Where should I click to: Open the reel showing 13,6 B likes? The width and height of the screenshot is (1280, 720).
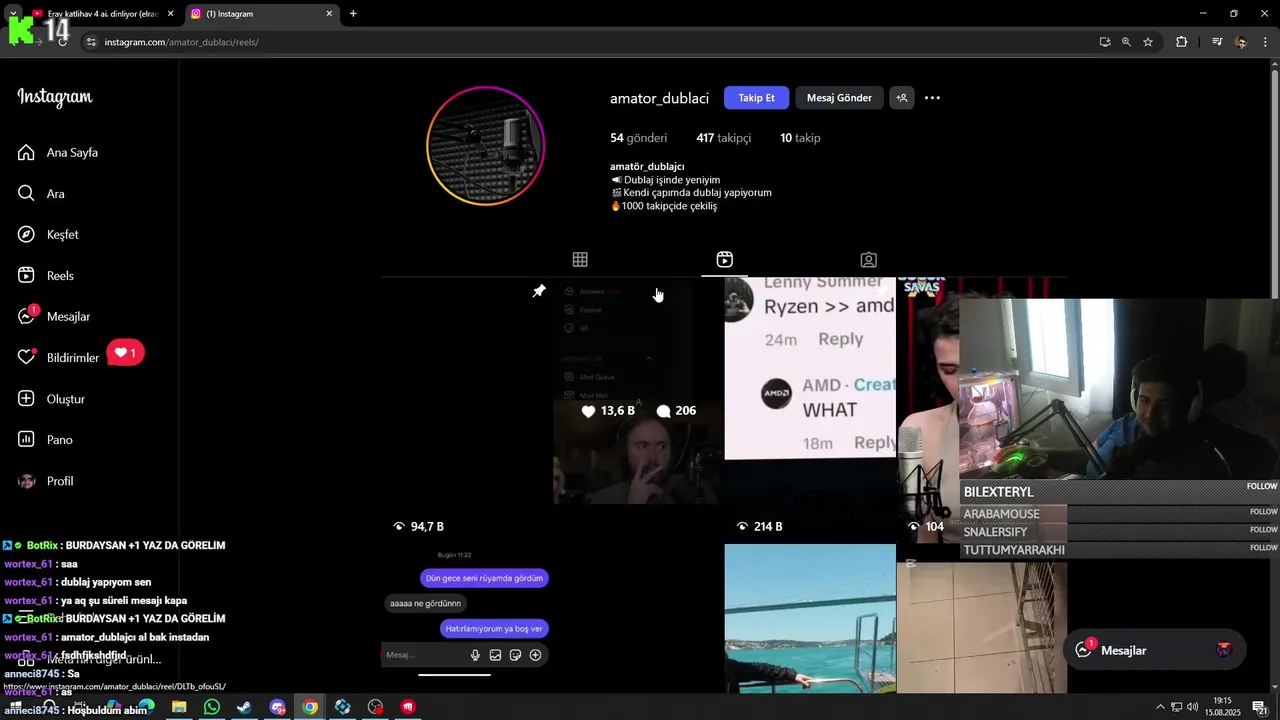click(x=638, y=410)
